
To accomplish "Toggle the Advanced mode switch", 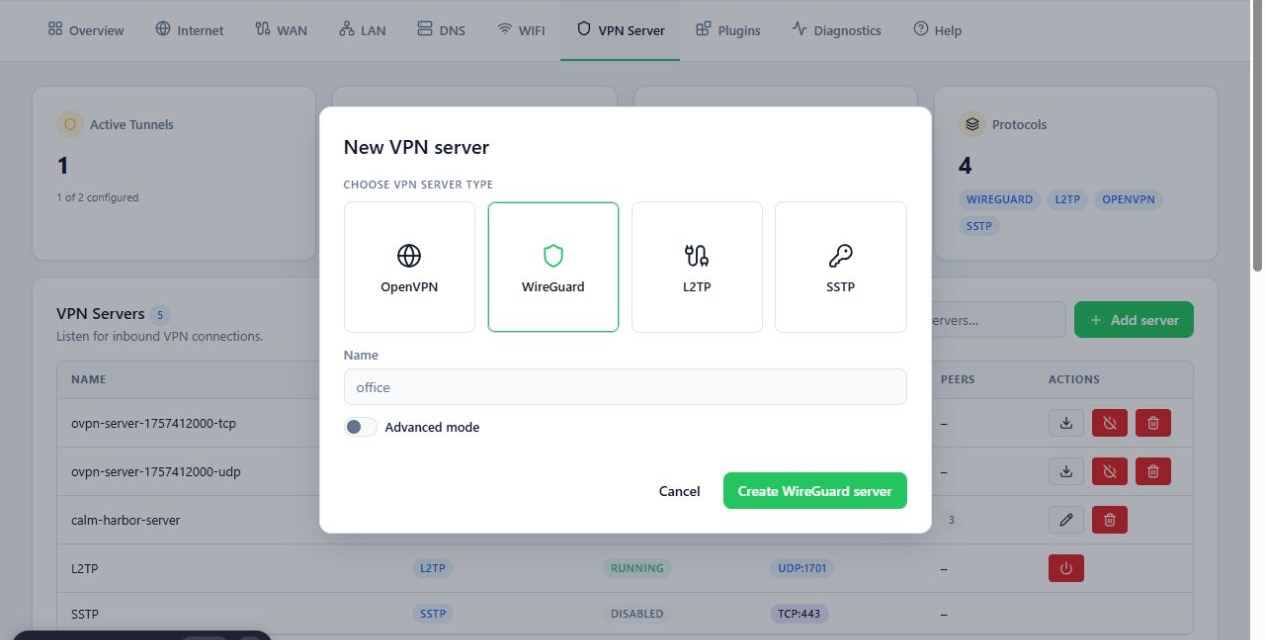I will tap(360, 427).
